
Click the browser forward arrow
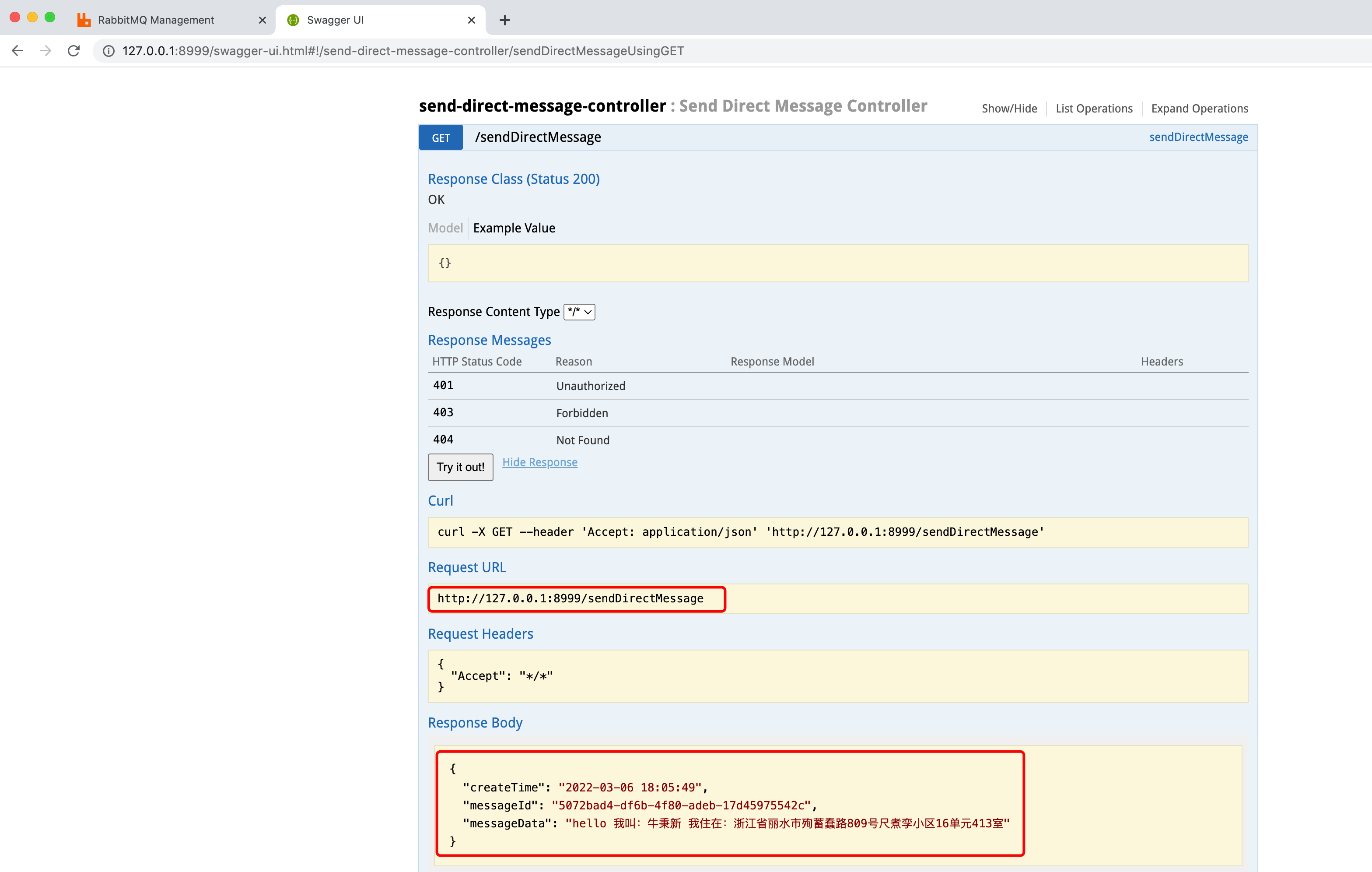(x=45, y=51)
